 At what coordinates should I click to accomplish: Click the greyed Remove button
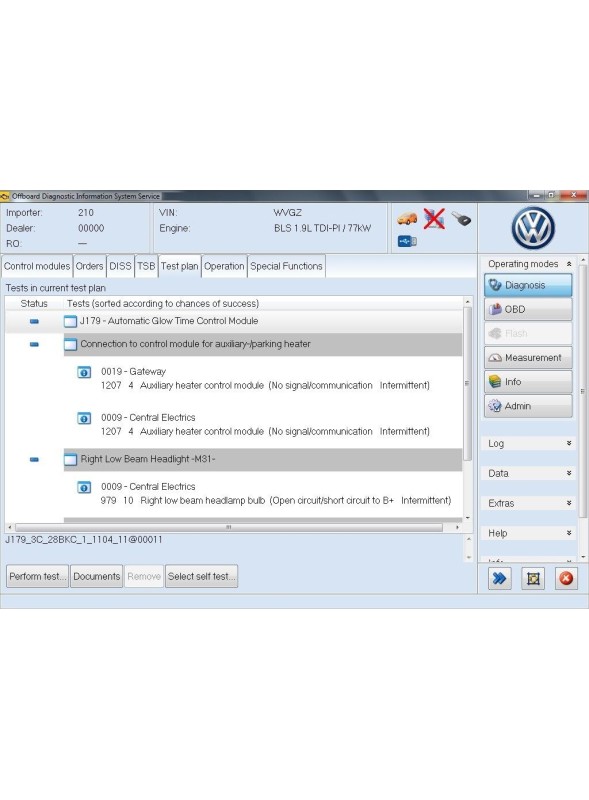click(x=144, y=576)
